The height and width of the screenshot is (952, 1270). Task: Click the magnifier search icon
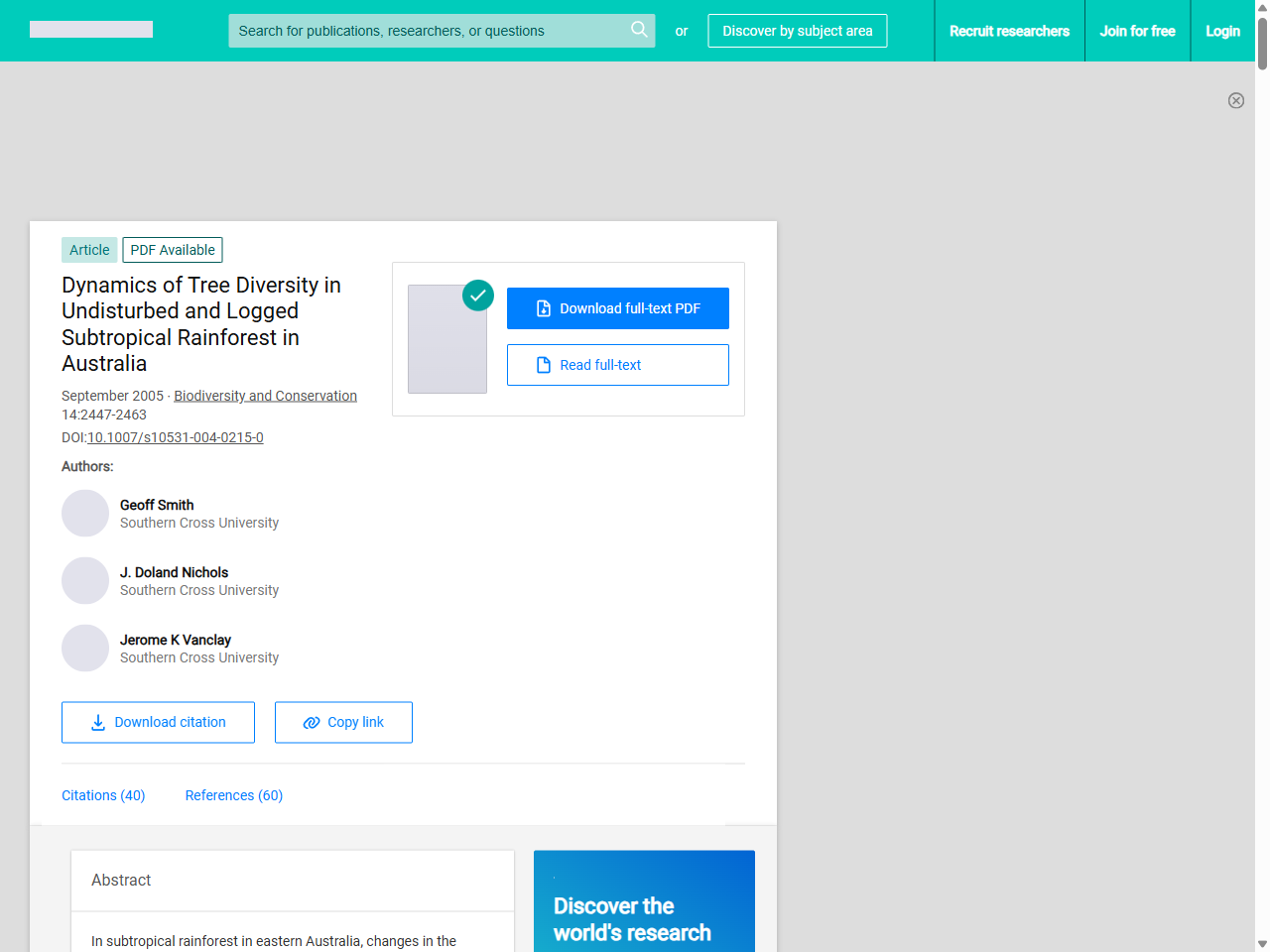(x=639, y=30)
